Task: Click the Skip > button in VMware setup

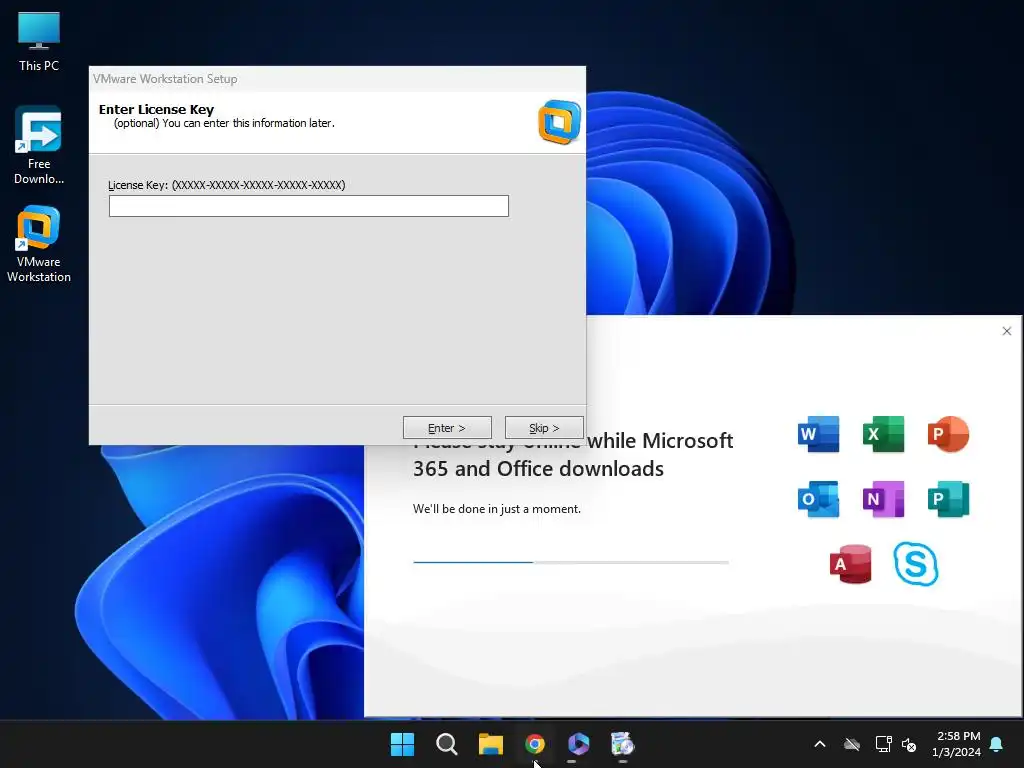Action: click(x=544, y=428)
